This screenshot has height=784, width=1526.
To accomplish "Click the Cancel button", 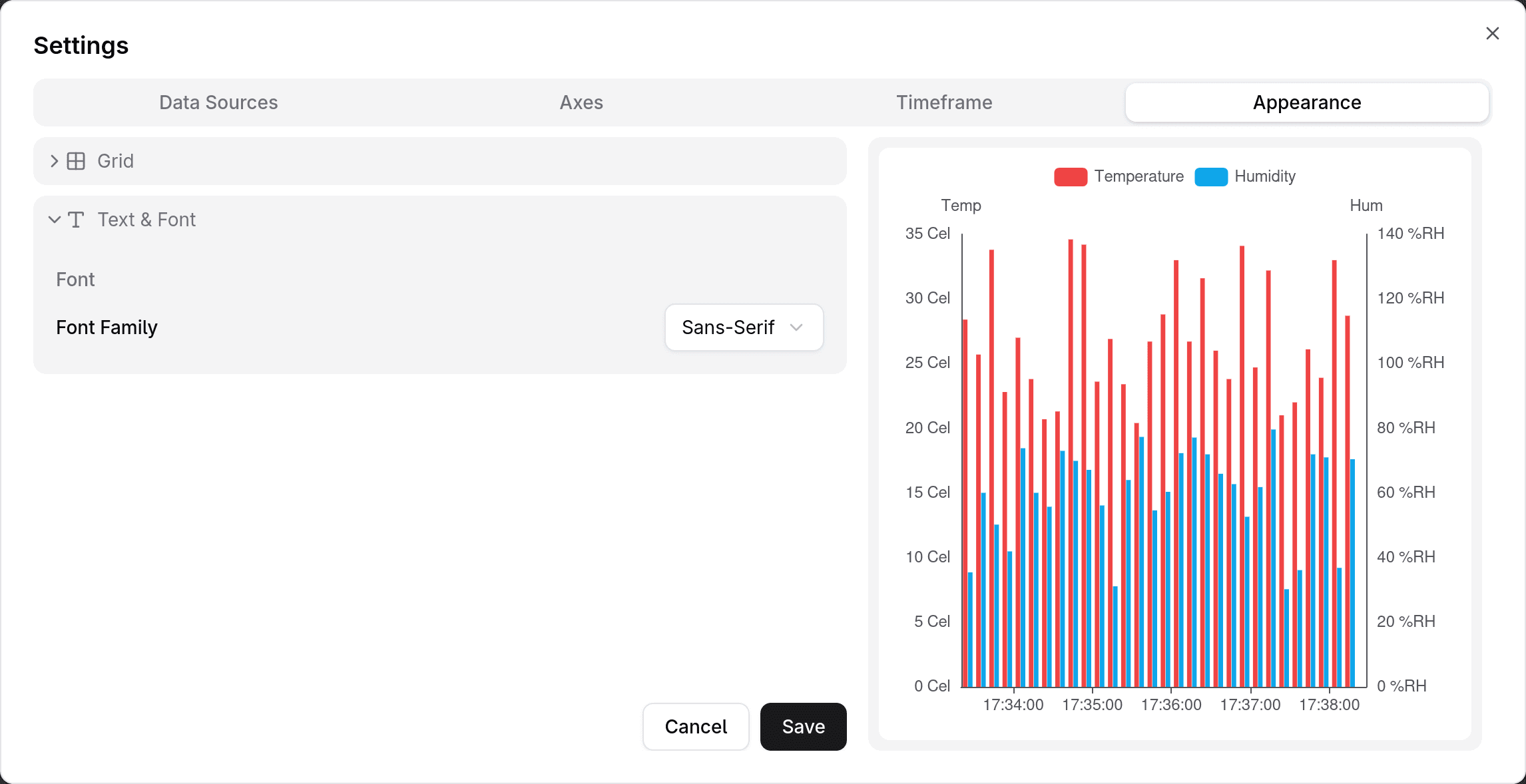I will [696, 726].
